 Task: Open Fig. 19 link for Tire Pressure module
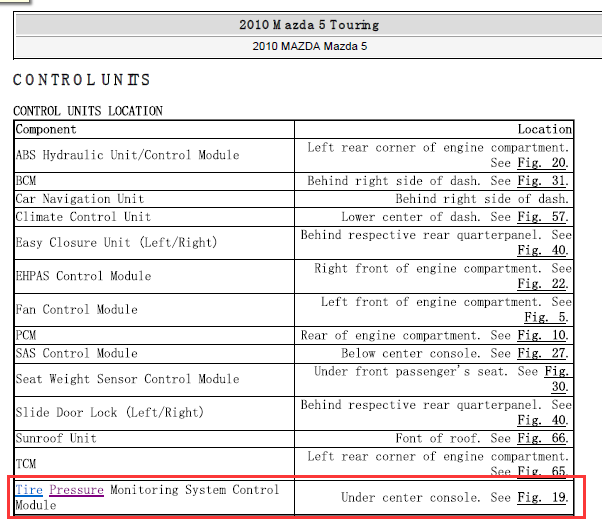pyautogui.click(x=542, y=498)
